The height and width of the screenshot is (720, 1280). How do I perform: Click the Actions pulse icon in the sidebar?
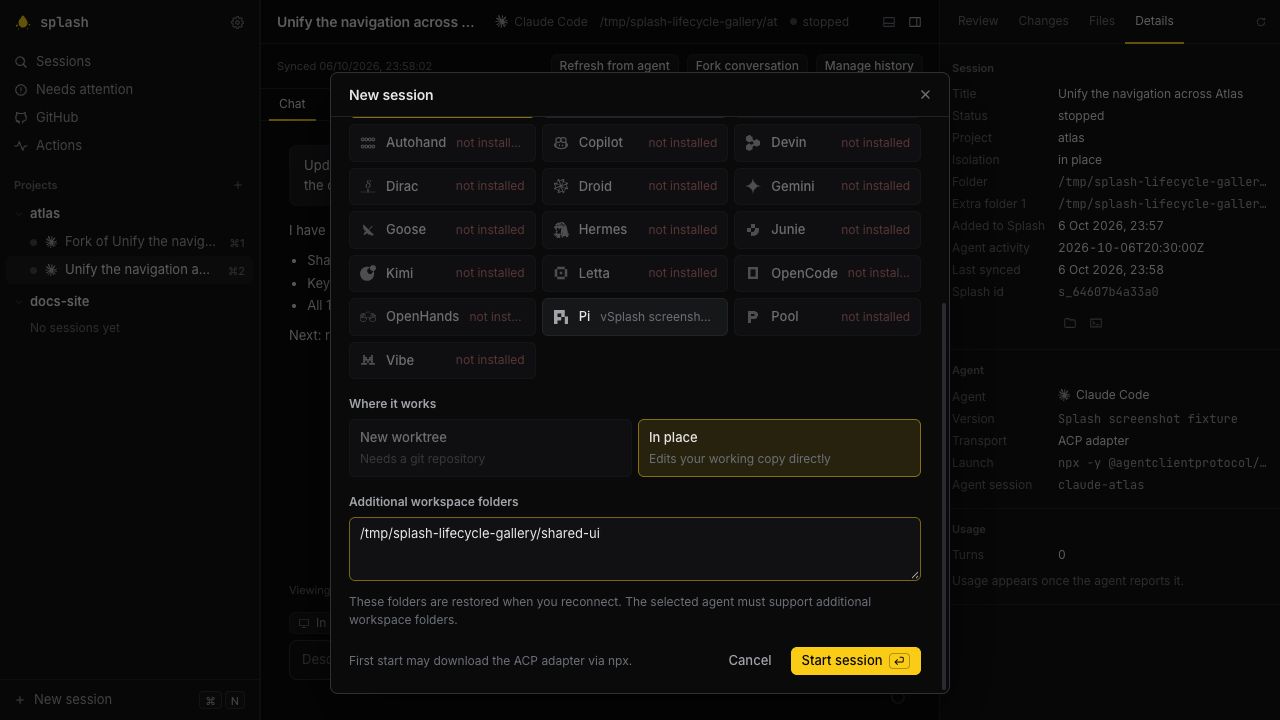(21, 146)
